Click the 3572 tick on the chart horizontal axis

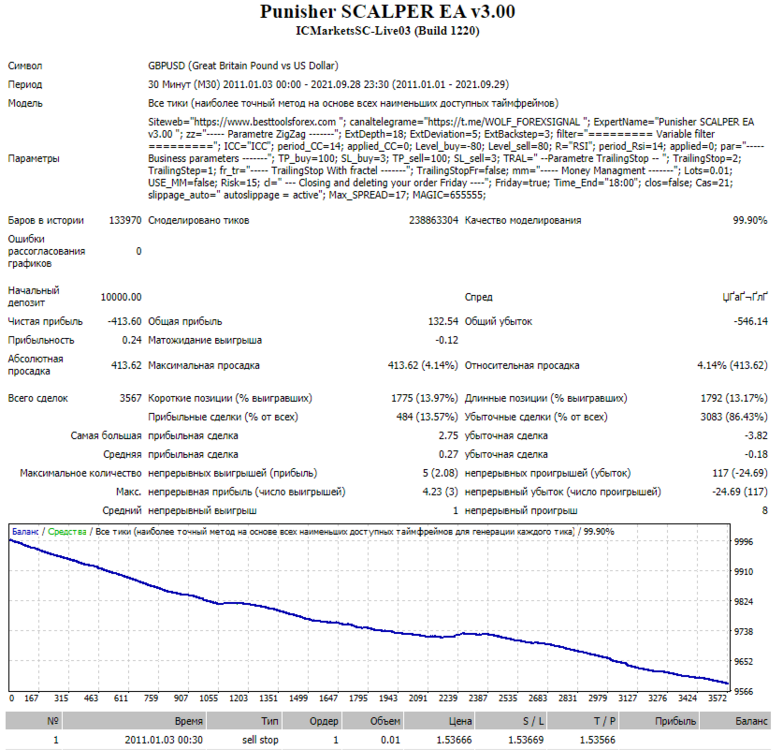[717, 698]
